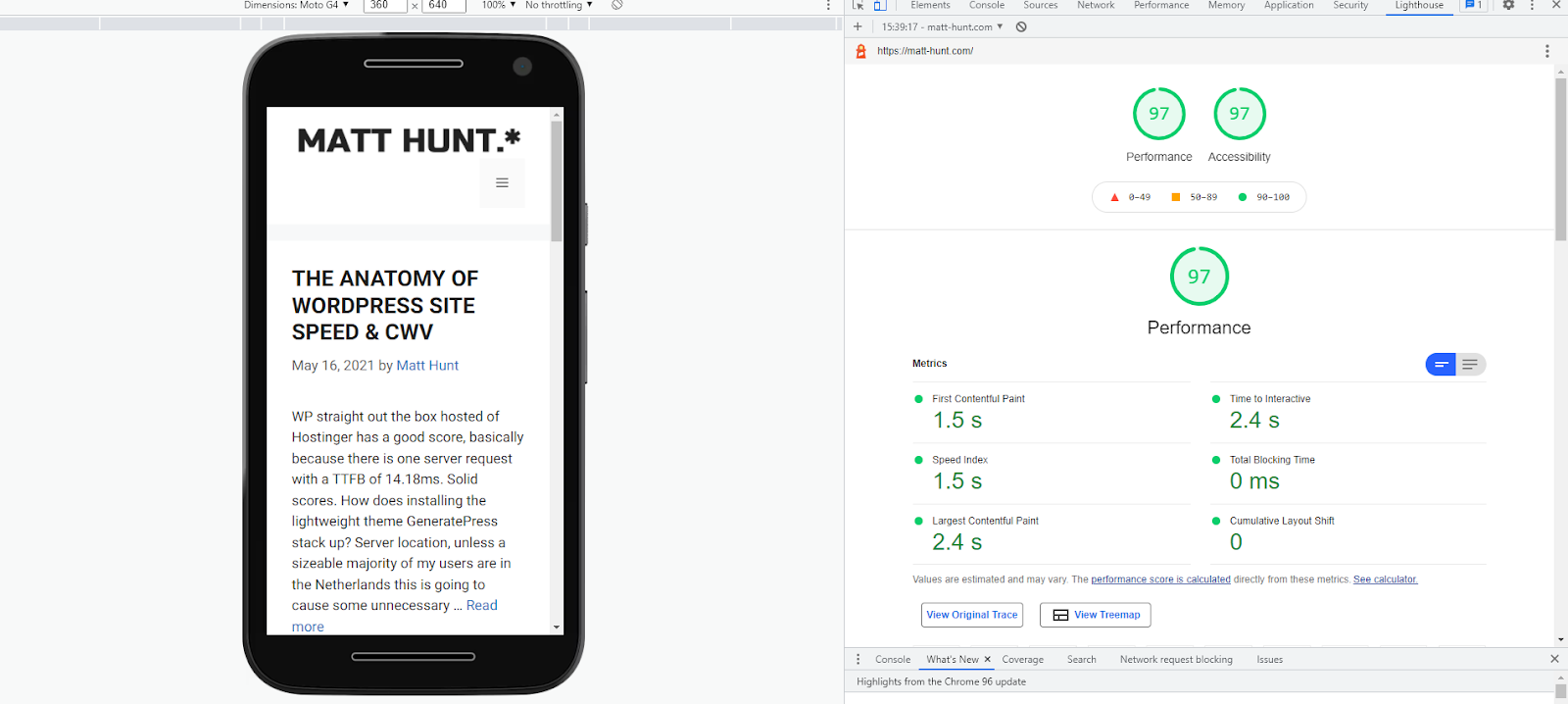Open the Console drawer tab
1568x704 pixels.
pos(893,659)
